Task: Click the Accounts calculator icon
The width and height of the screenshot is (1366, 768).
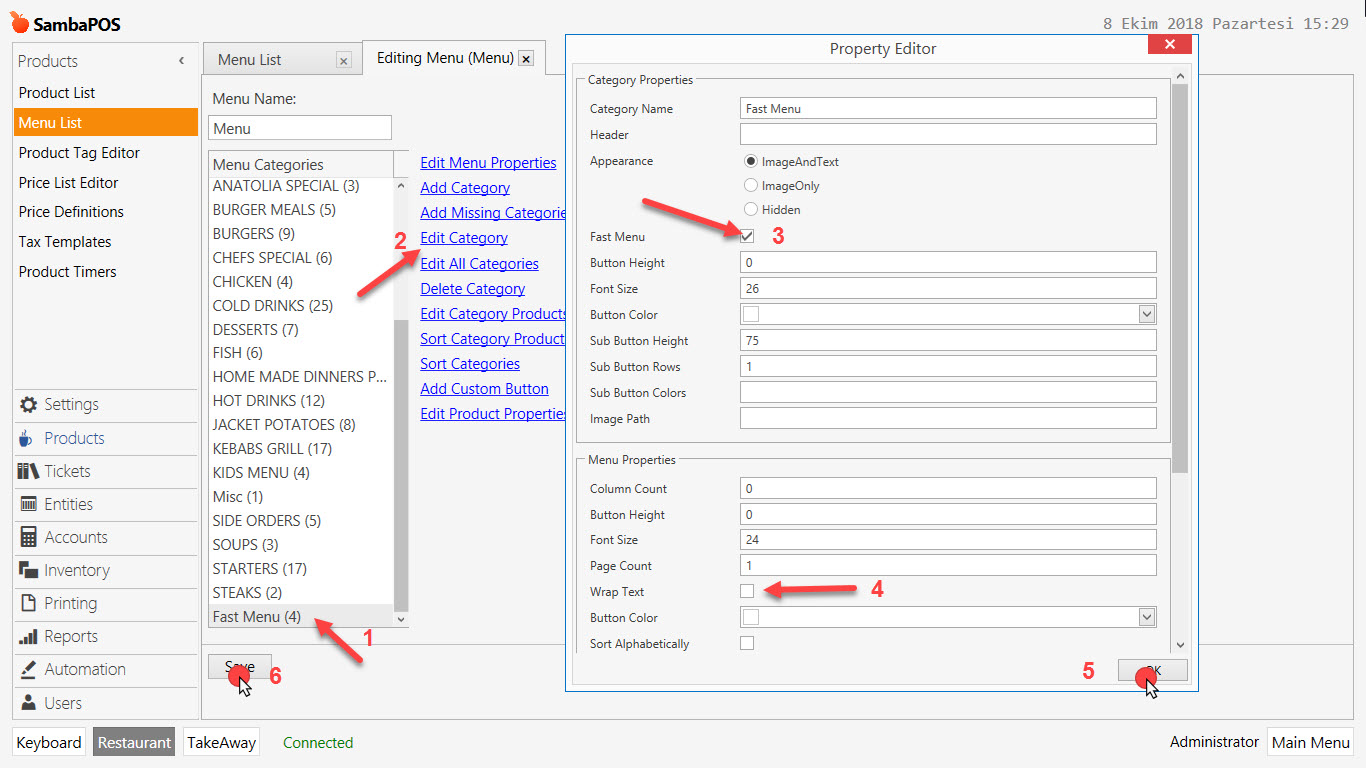Action: point(28,537)
